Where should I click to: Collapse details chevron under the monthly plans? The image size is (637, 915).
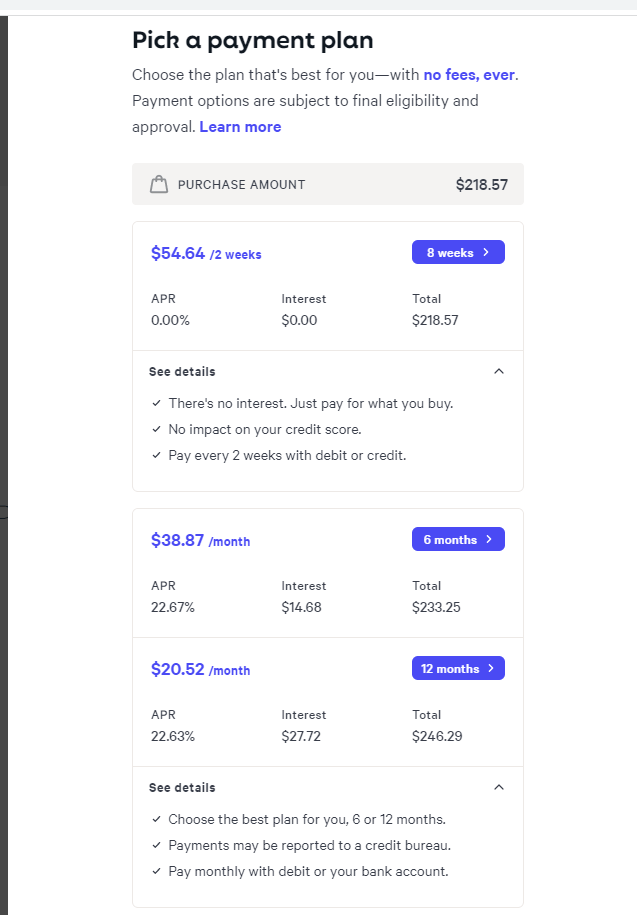tap(499, 787)
